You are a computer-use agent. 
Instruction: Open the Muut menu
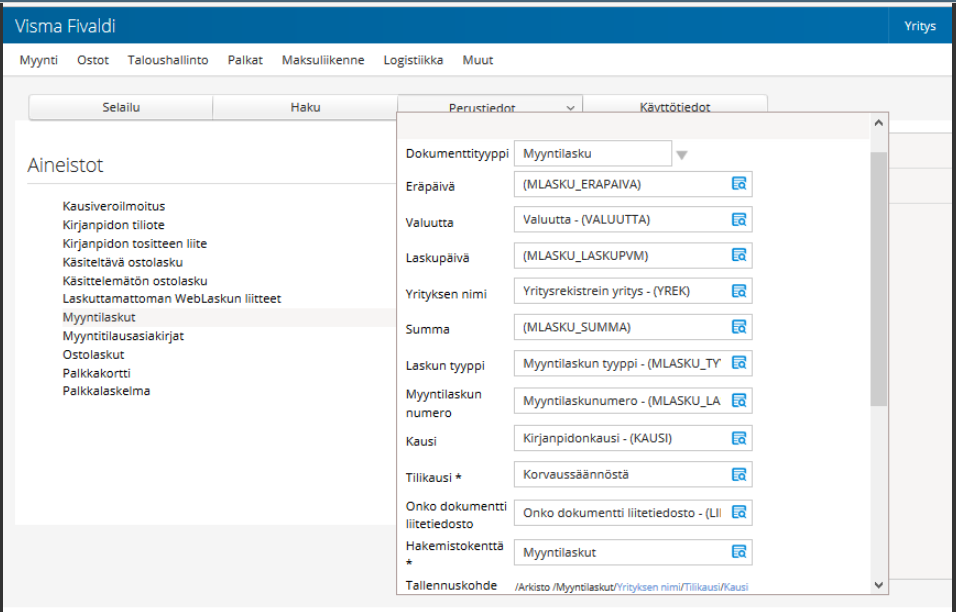[x=477, y=60]
